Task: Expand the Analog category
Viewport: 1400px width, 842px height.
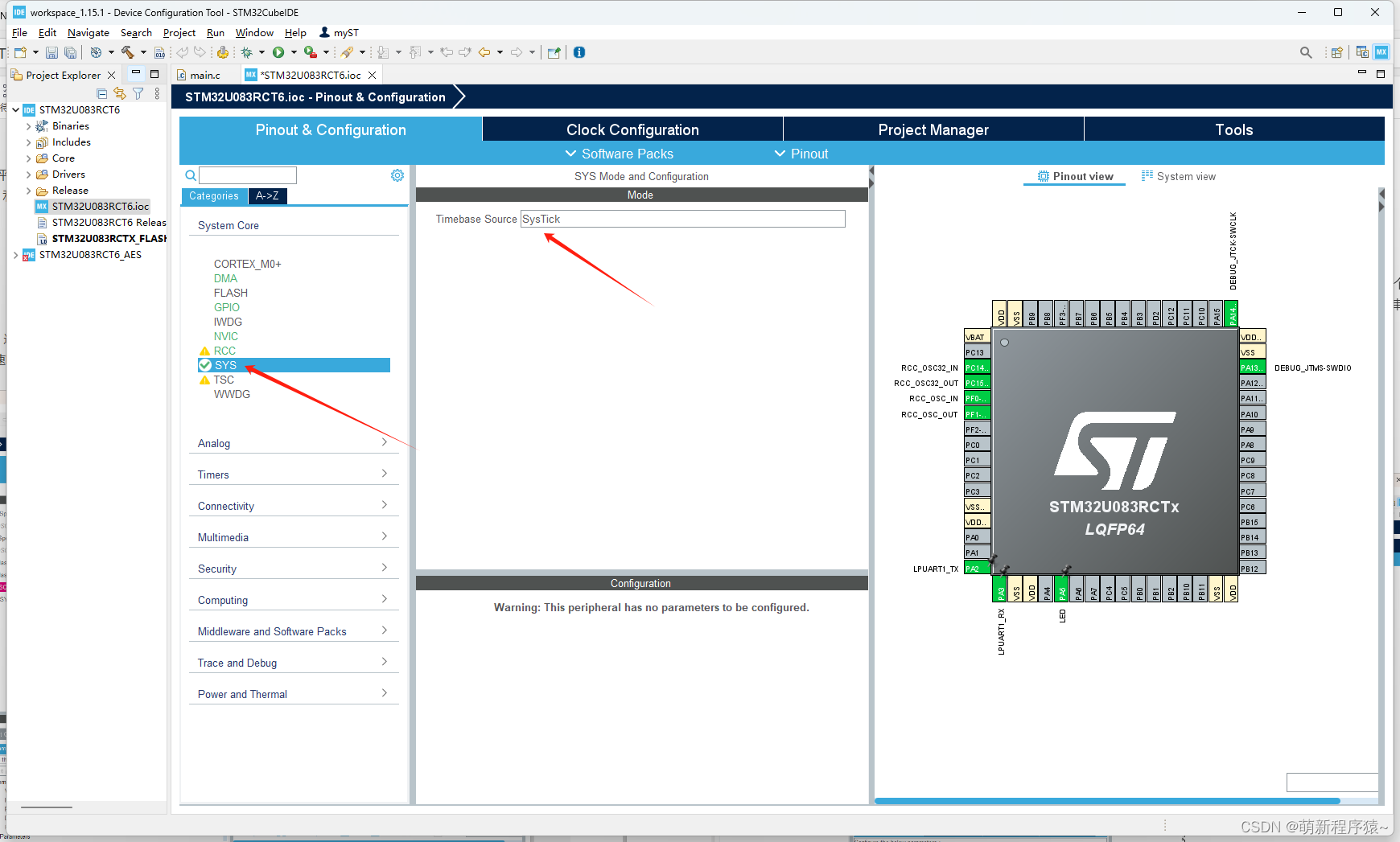Action: point(385,442)
